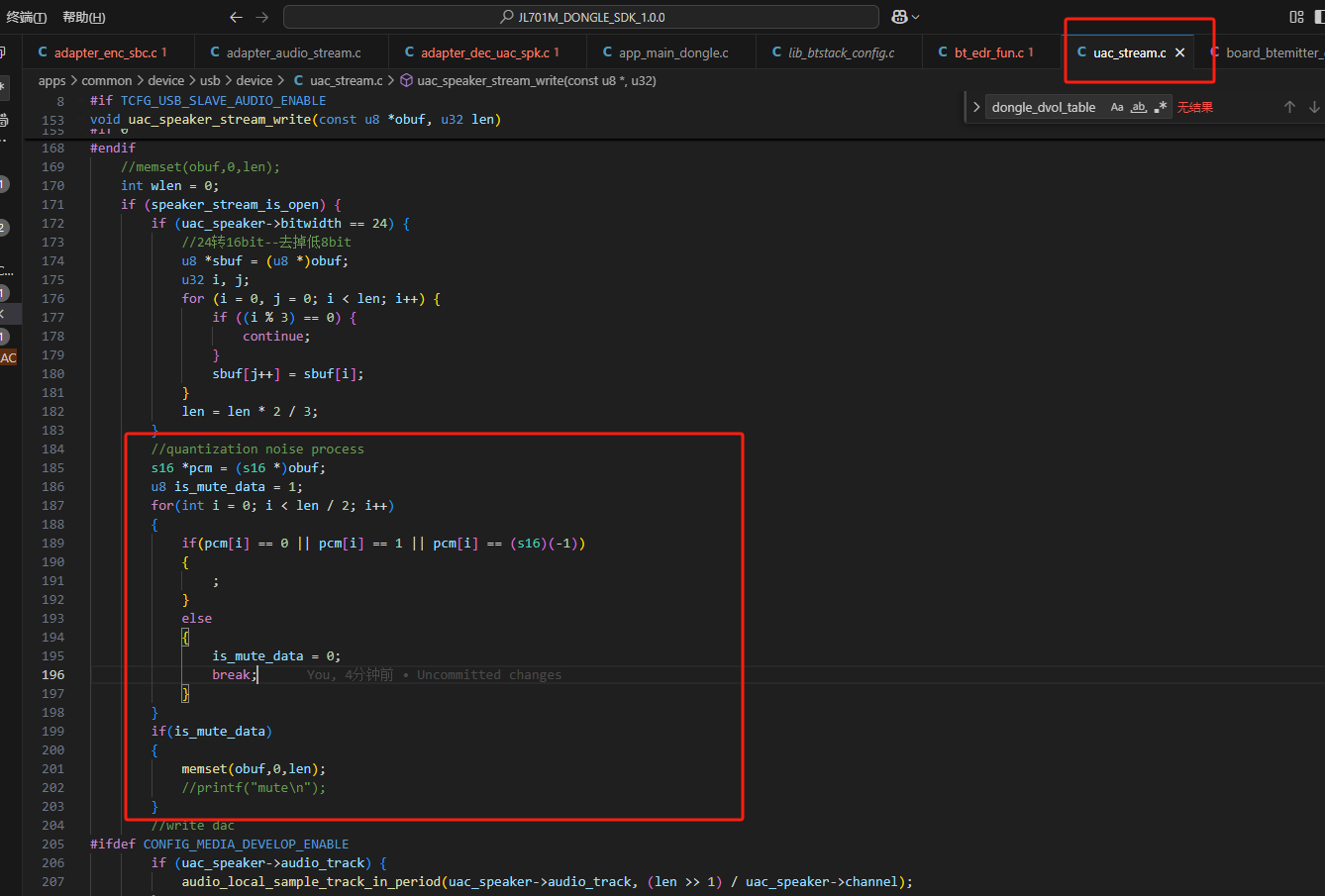Go forward using the right arrow
The image size is (1325, 896).
click(261, 17)
